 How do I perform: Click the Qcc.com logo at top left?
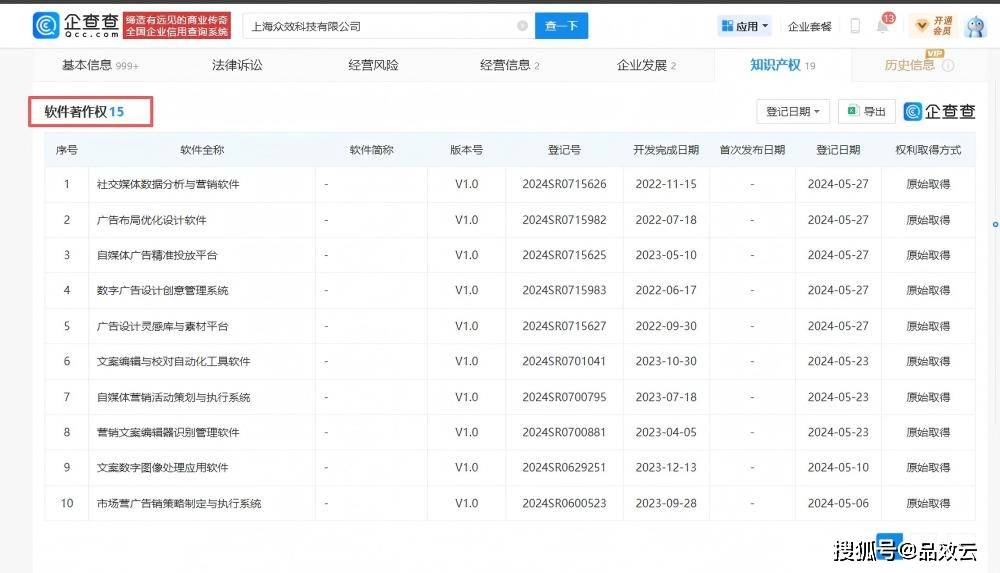click(76, 25)
